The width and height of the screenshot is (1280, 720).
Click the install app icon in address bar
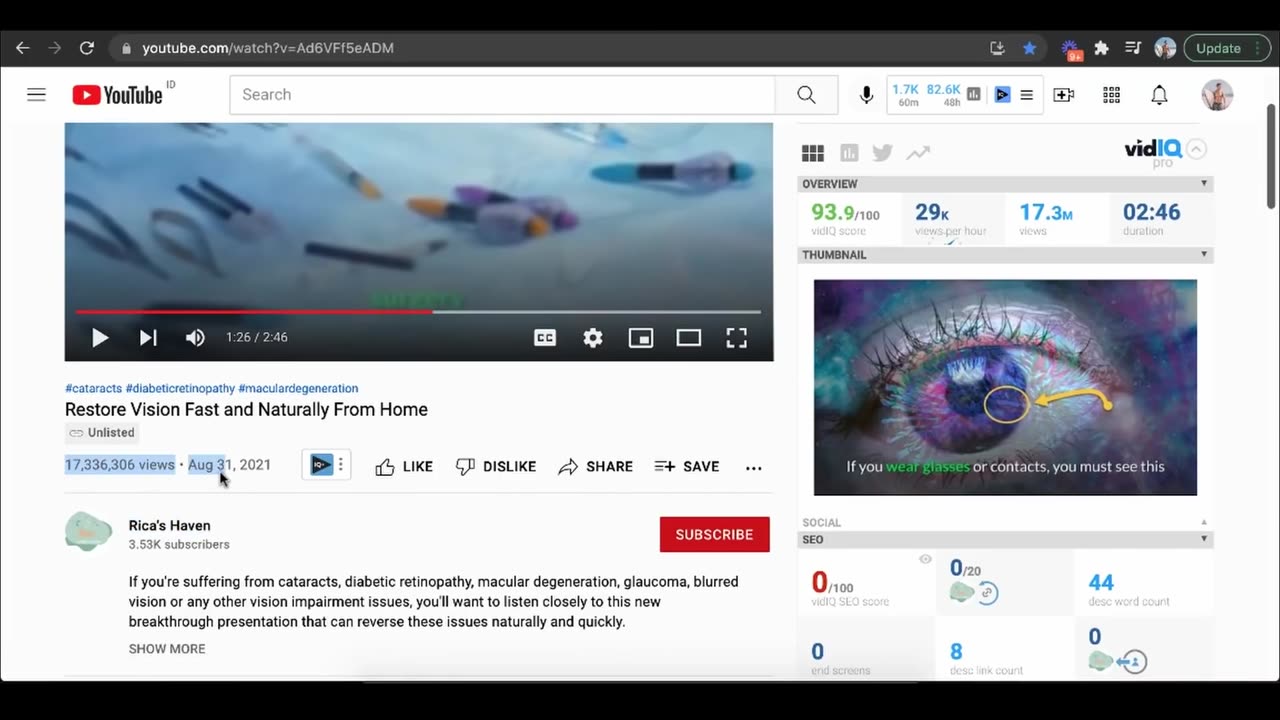click(x=997, y=48)
